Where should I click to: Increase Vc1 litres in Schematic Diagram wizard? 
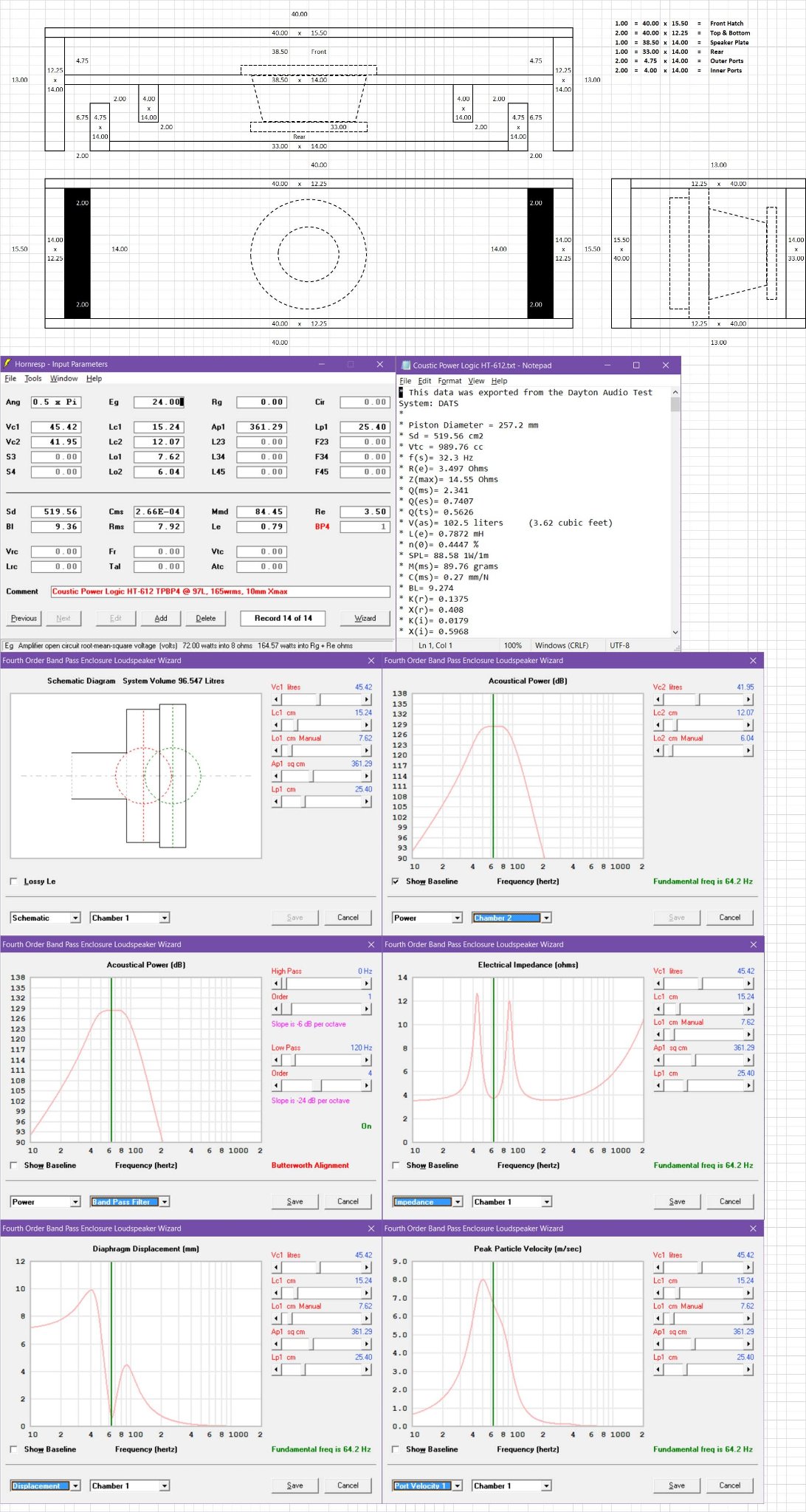(367, 699)
